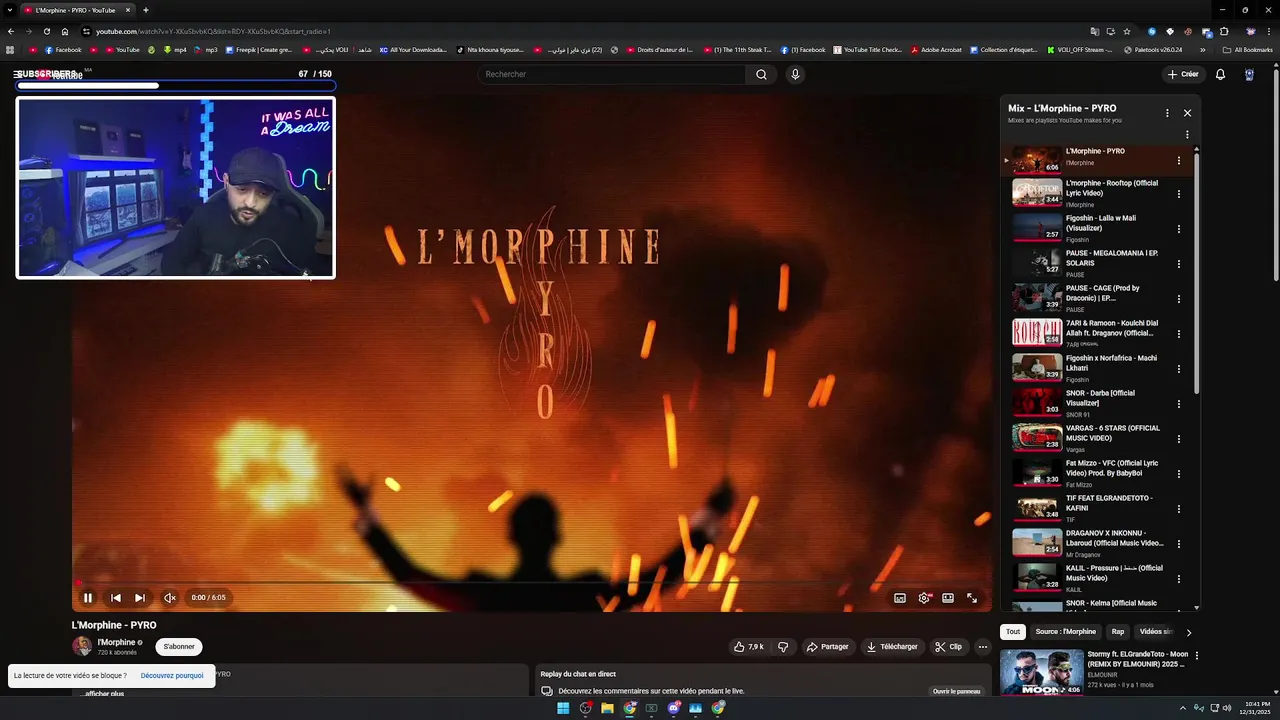The height and width of the screenshot is (720, 1280).
Task: Go to browser home page
Action: (x=65, y=31)
